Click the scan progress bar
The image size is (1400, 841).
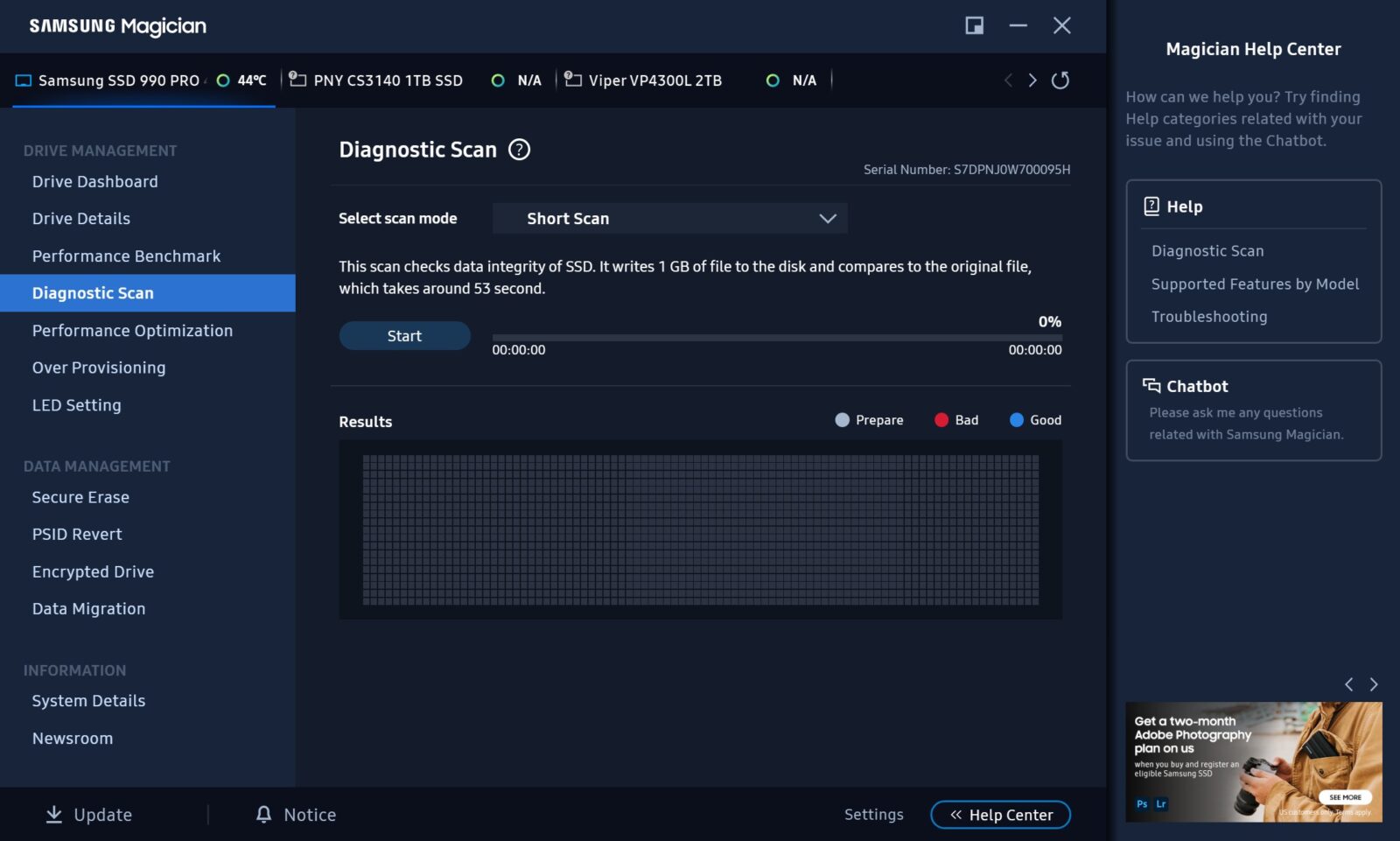pyautogui.click(x=776, y=337)
